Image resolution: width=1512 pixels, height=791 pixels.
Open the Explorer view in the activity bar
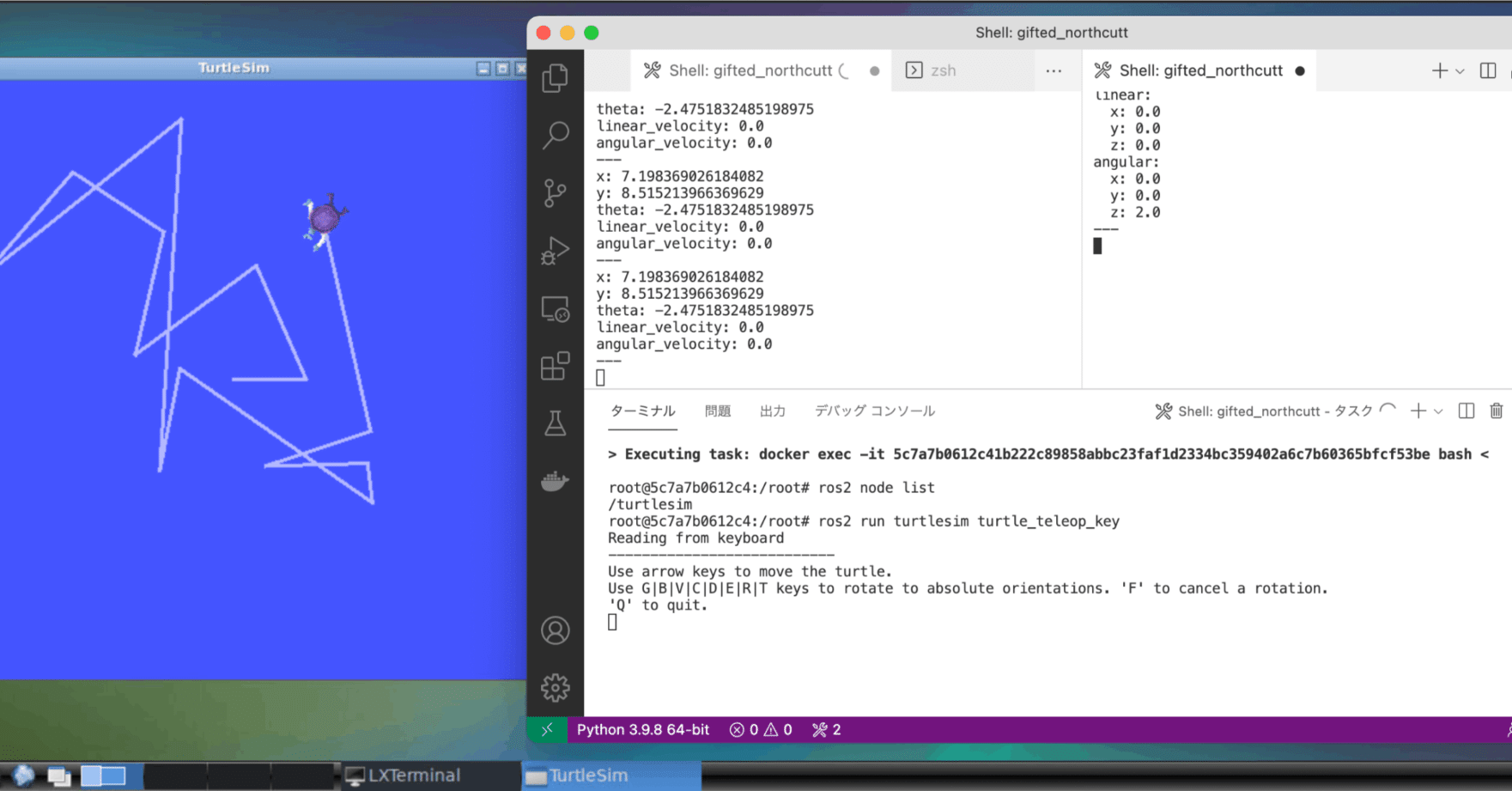556,76
